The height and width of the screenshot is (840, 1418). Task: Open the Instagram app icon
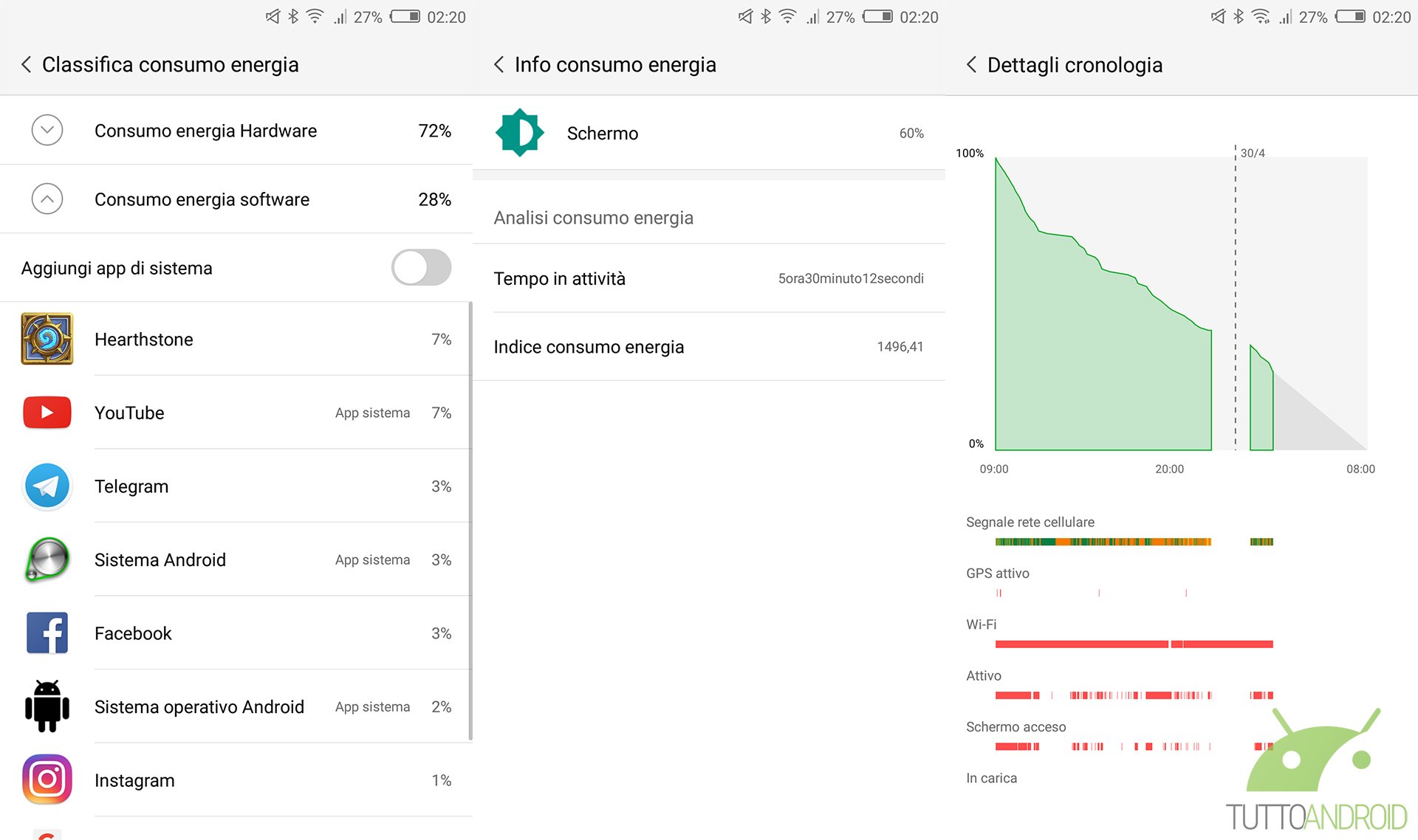click(47, 779)
